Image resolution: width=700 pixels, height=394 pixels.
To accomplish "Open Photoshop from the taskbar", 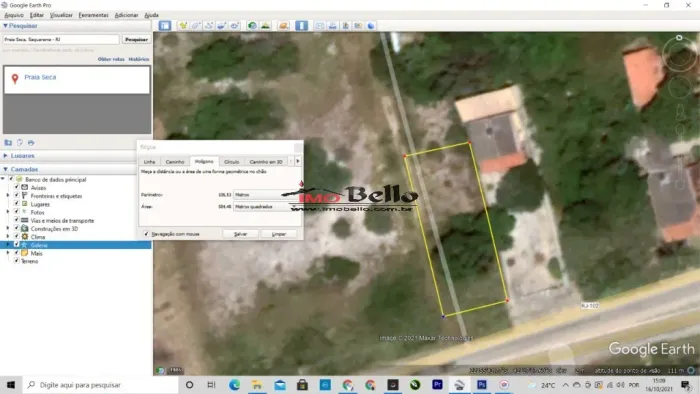I will [482, 385].
